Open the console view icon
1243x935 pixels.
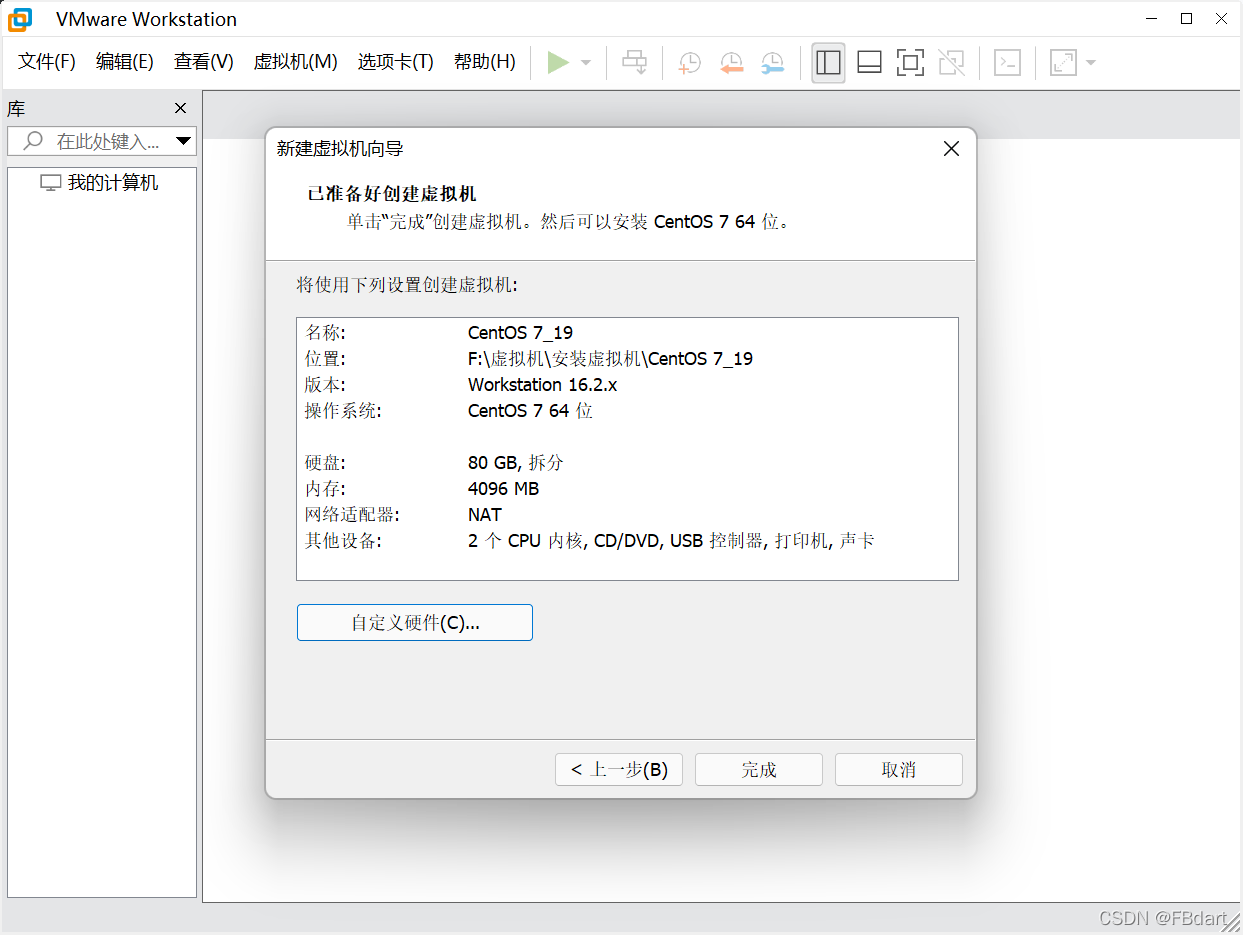1006,62
